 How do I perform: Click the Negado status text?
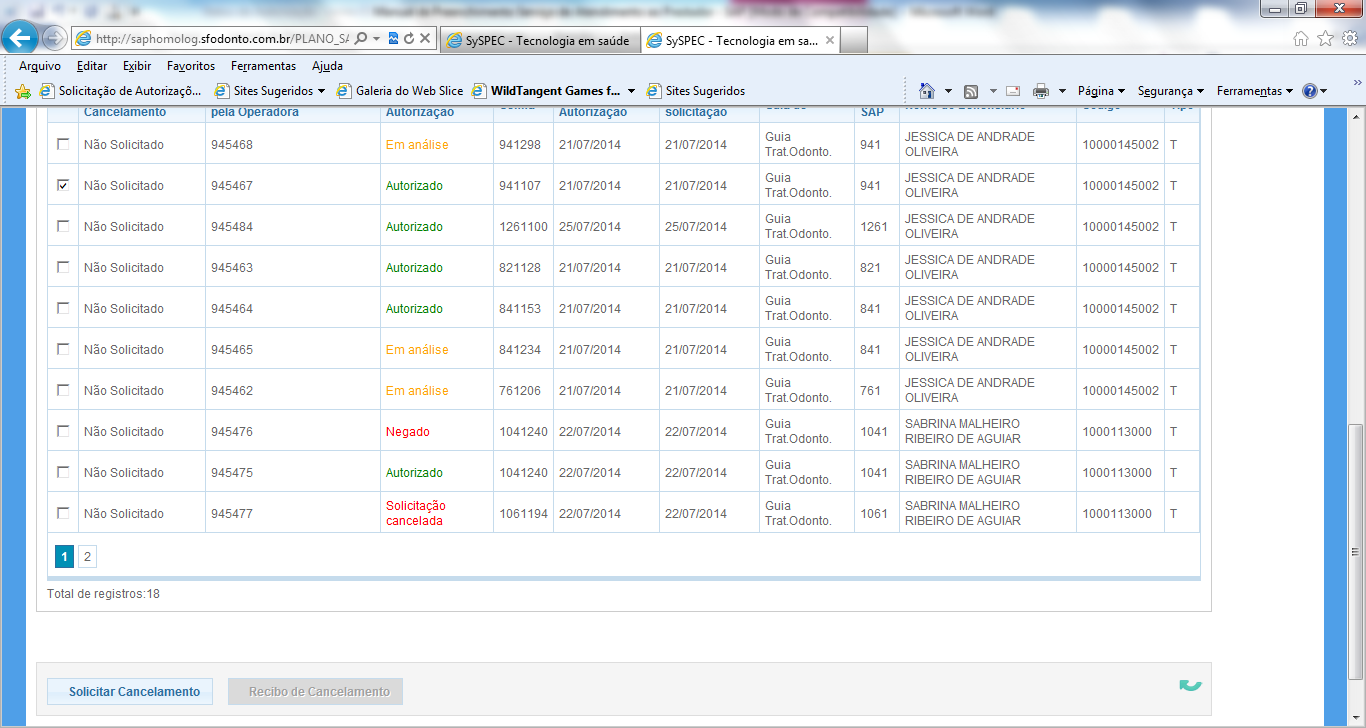coord(408,432)
